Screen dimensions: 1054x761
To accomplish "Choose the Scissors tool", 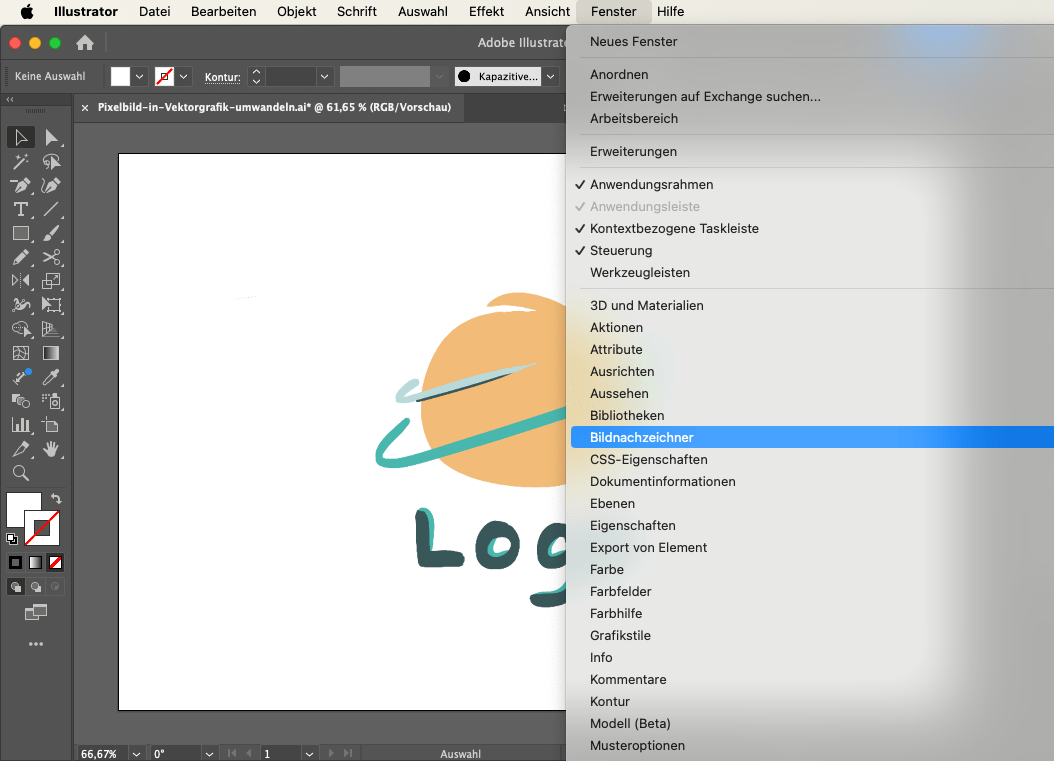I will point(52,257).
